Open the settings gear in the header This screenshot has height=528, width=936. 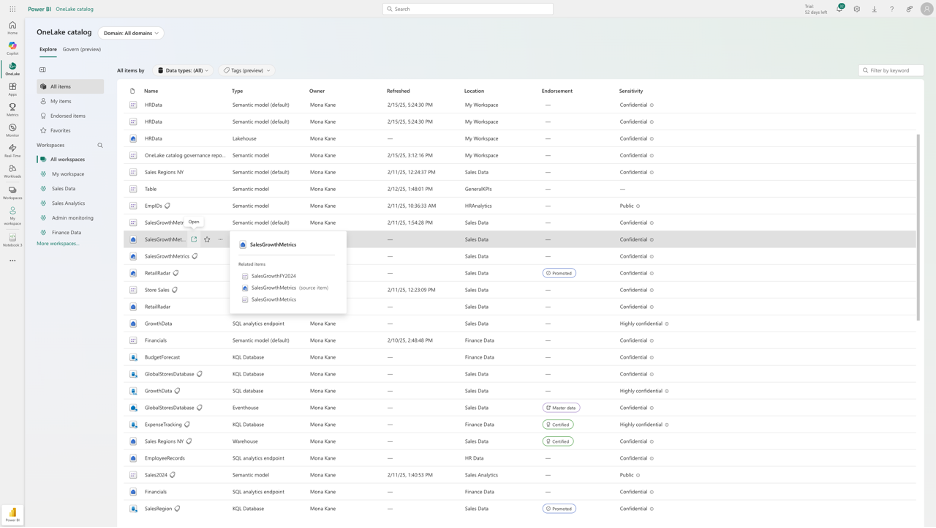(857, 9)
